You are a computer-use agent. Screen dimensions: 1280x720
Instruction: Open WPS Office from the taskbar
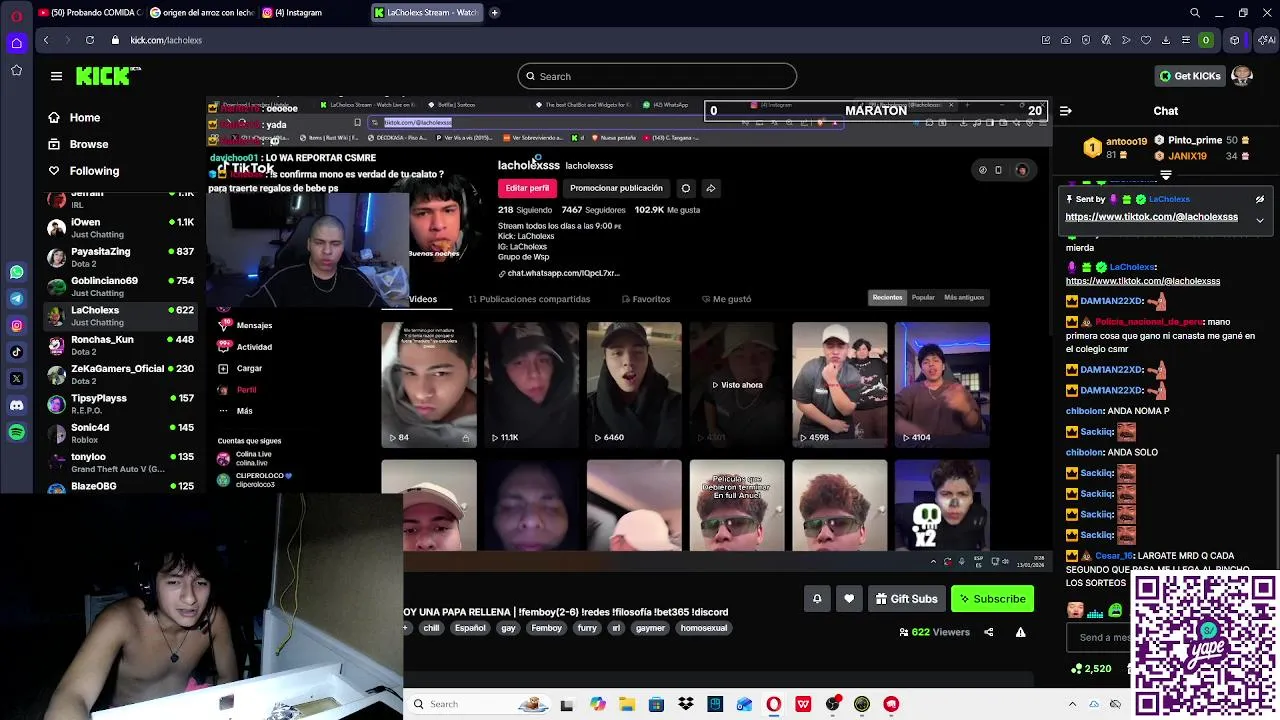coord(803,704)
